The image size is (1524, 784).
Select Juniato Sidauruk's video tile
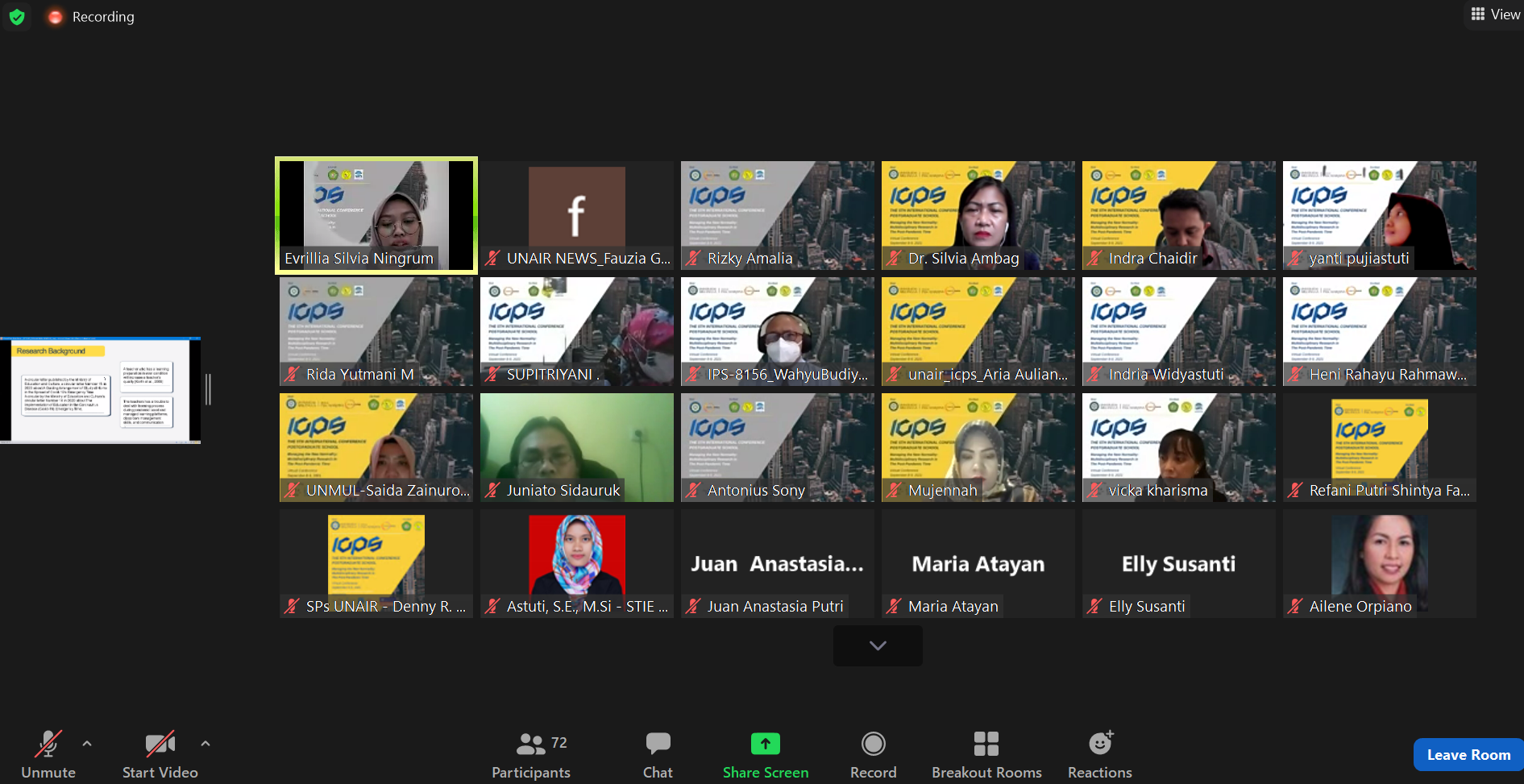pyautogui.click(x=576, y=447)
